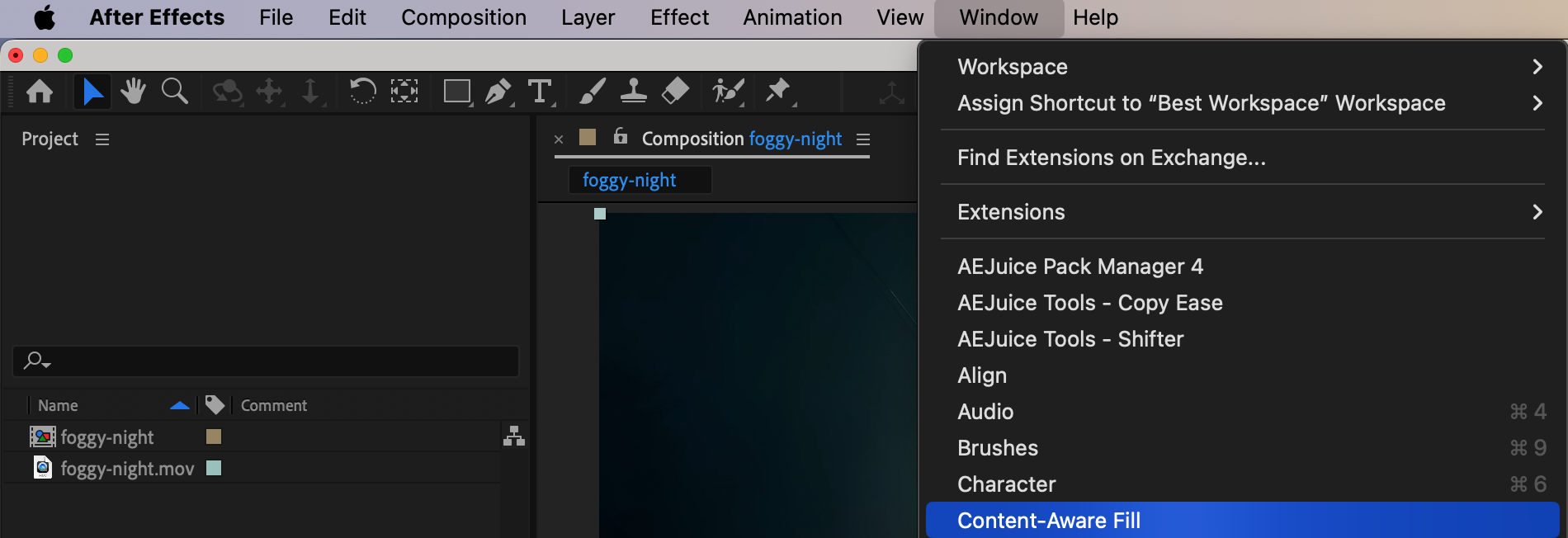Image resolution: width=1568 pixels, height=538 pixels.
Task: Select the Eraser tool
Action: 675,91
